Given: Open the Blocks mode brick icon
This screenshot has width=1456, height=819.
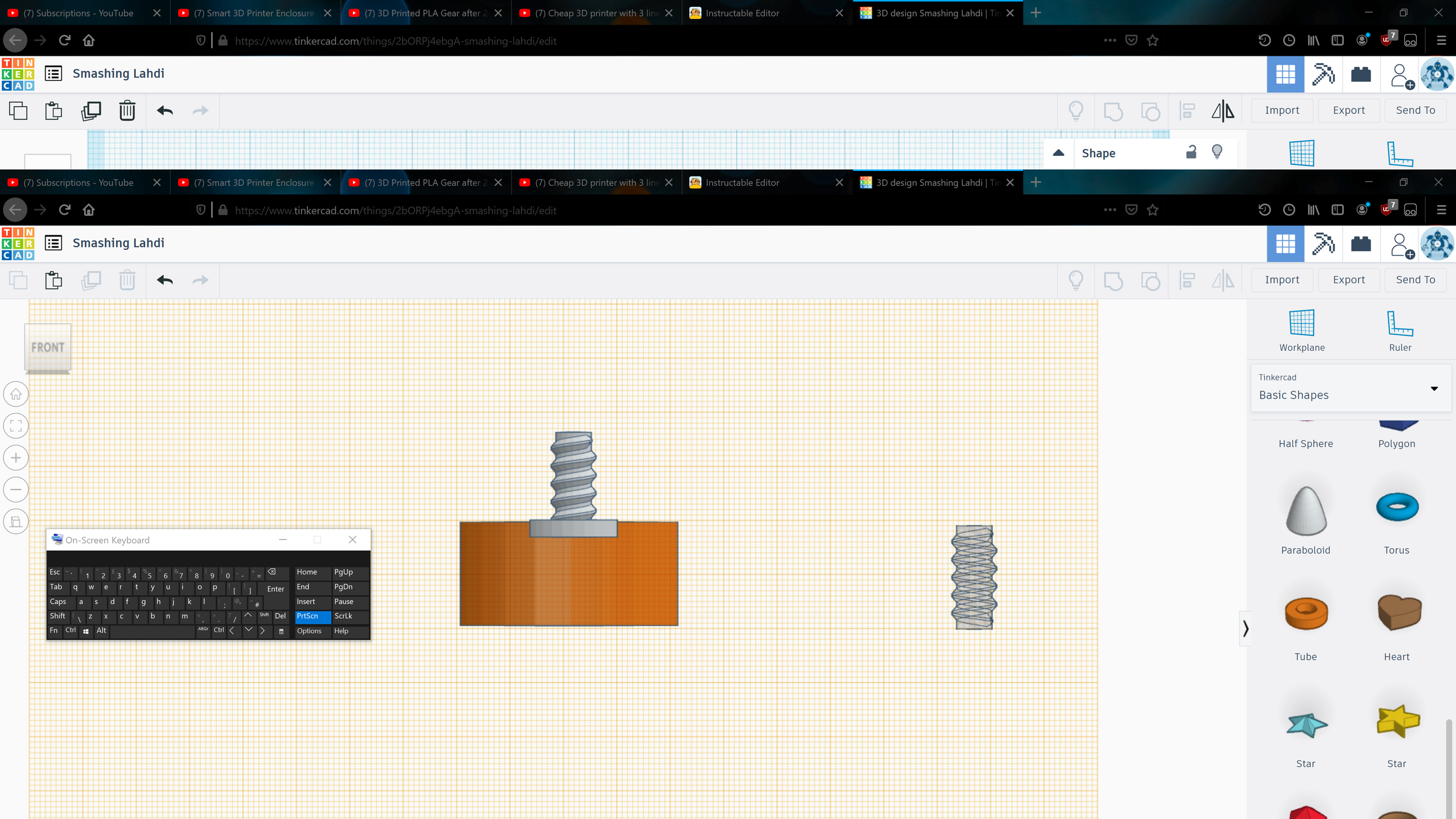Looking at the screenshot, I should 1361,244.
